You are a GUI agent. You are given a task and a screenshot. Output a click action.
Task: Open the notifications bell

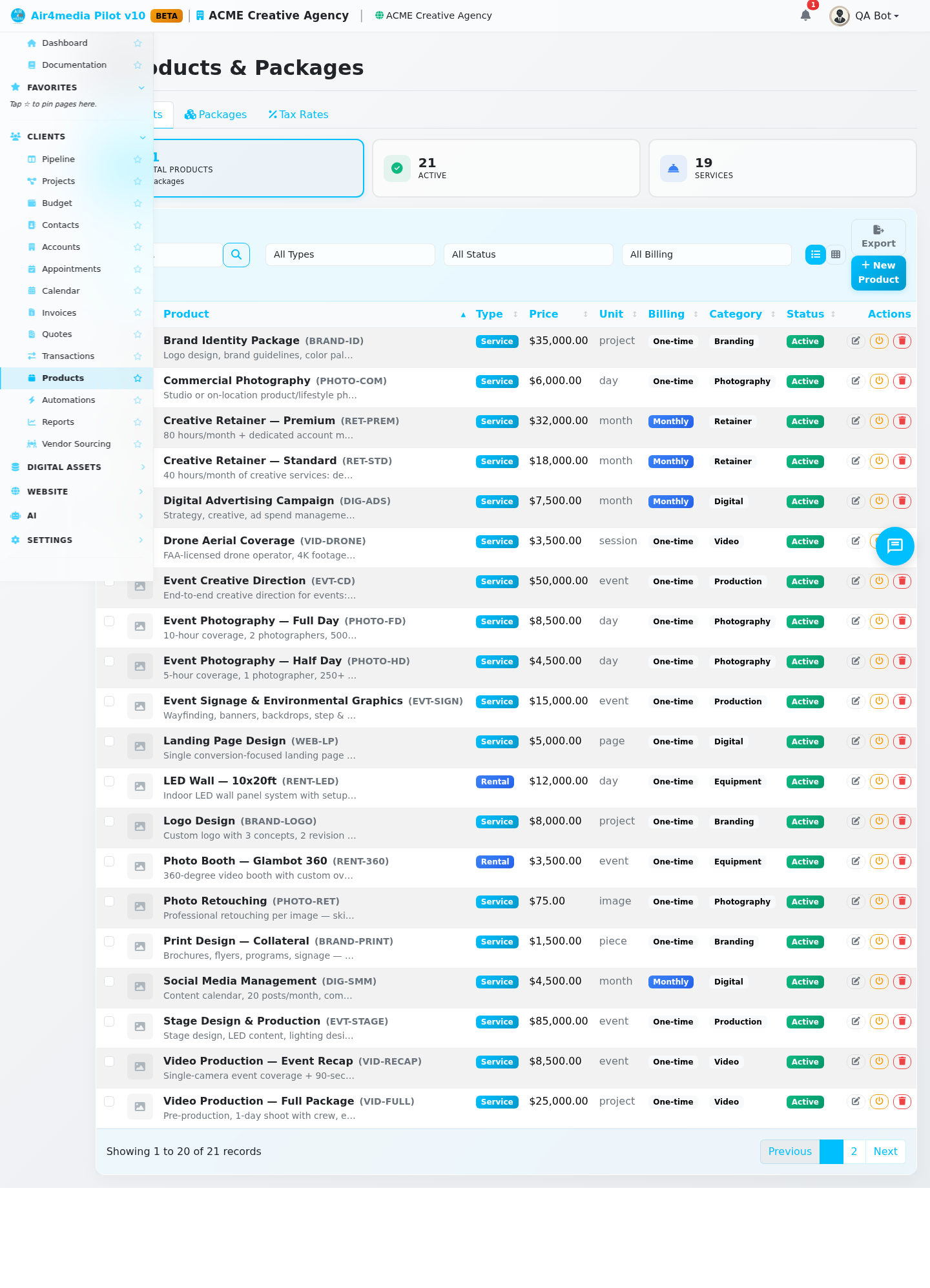click(x=805, y=15)
